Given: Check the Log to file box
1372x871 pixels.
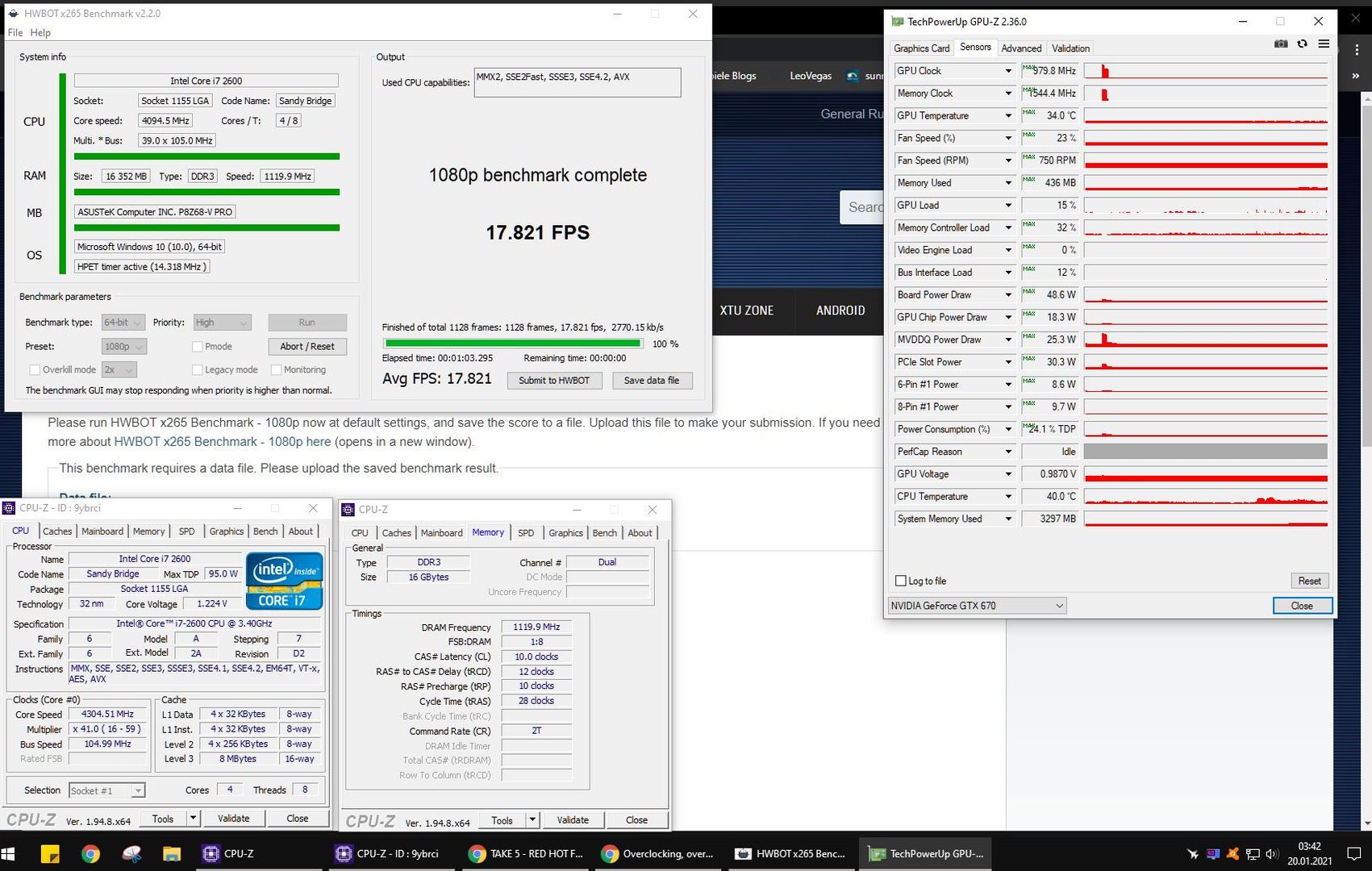Looking at the screenshot, I should pos(901,581).
